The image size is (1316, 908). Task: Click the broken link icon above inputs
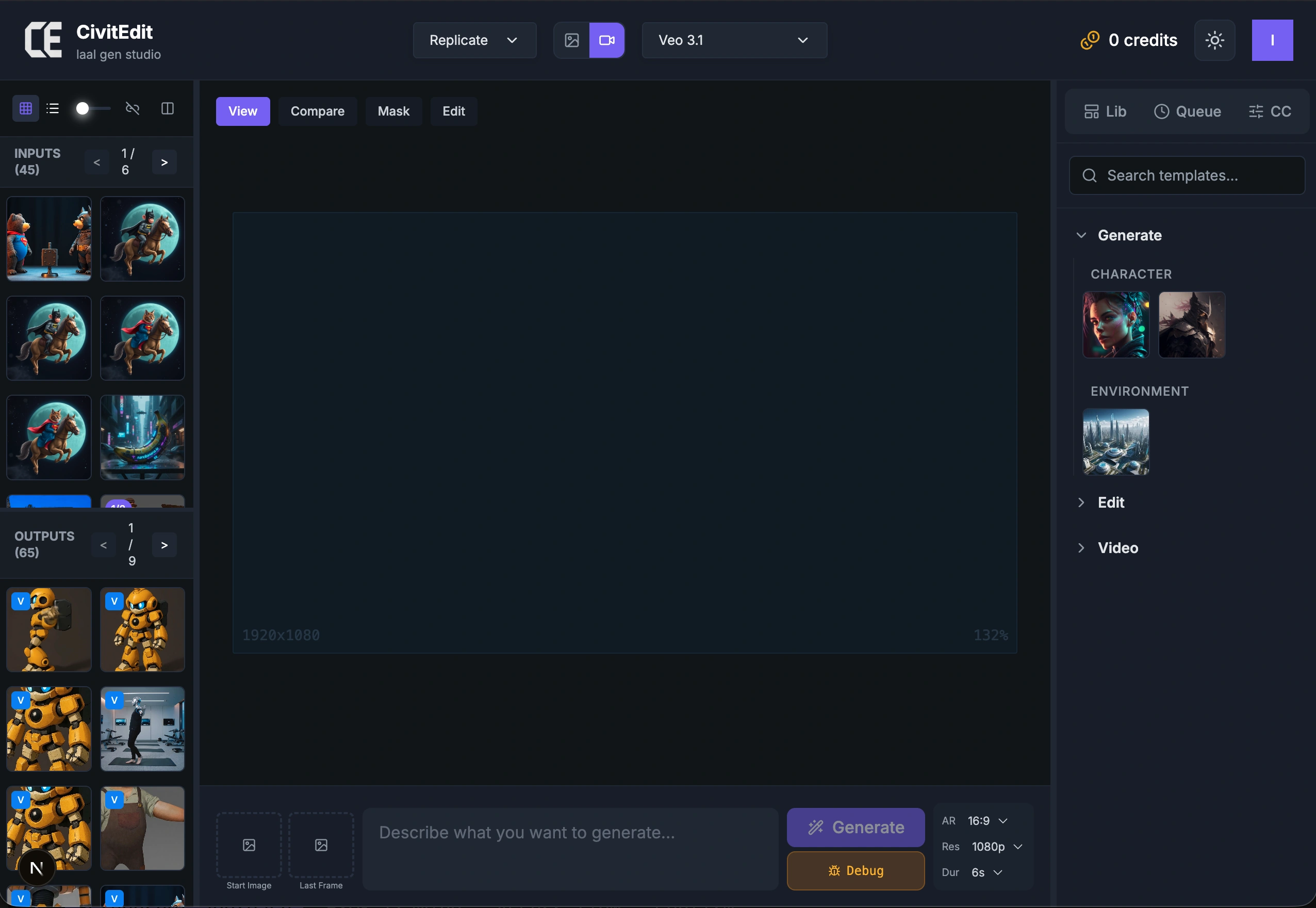point(133,108)
